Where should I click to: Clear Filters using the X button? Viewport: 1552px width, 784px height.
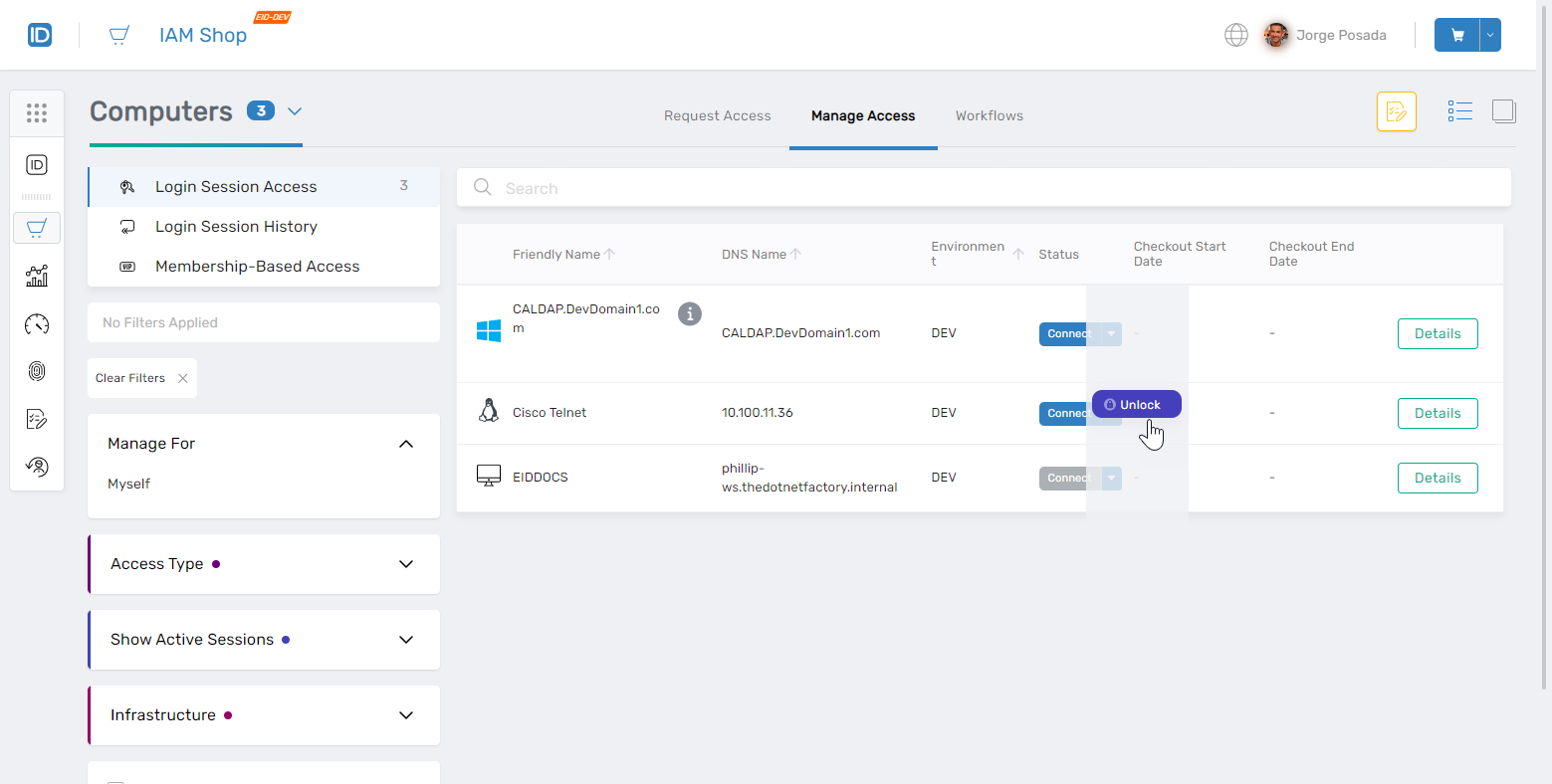click(x=182, y=378)
